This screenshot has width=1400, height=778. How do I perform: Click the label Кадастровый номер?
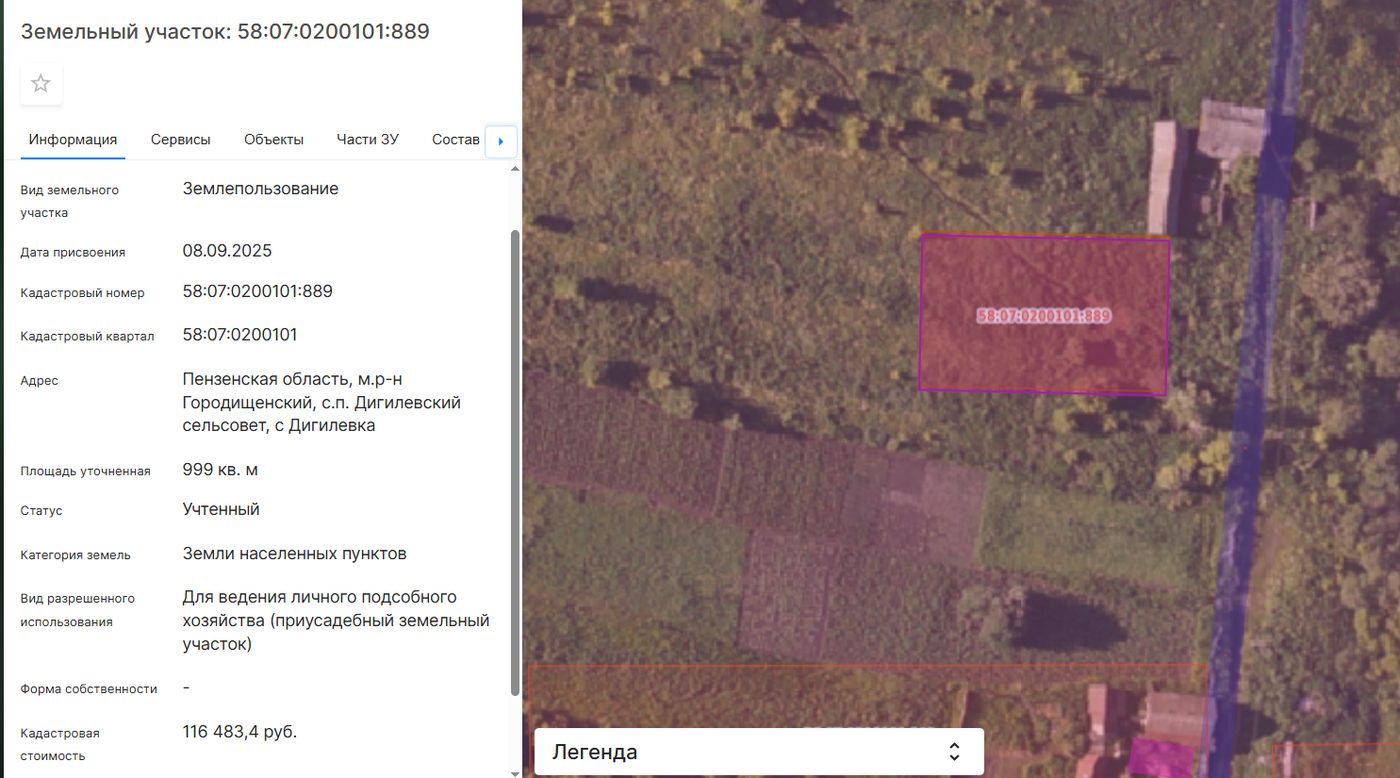[x=82, y=293]
